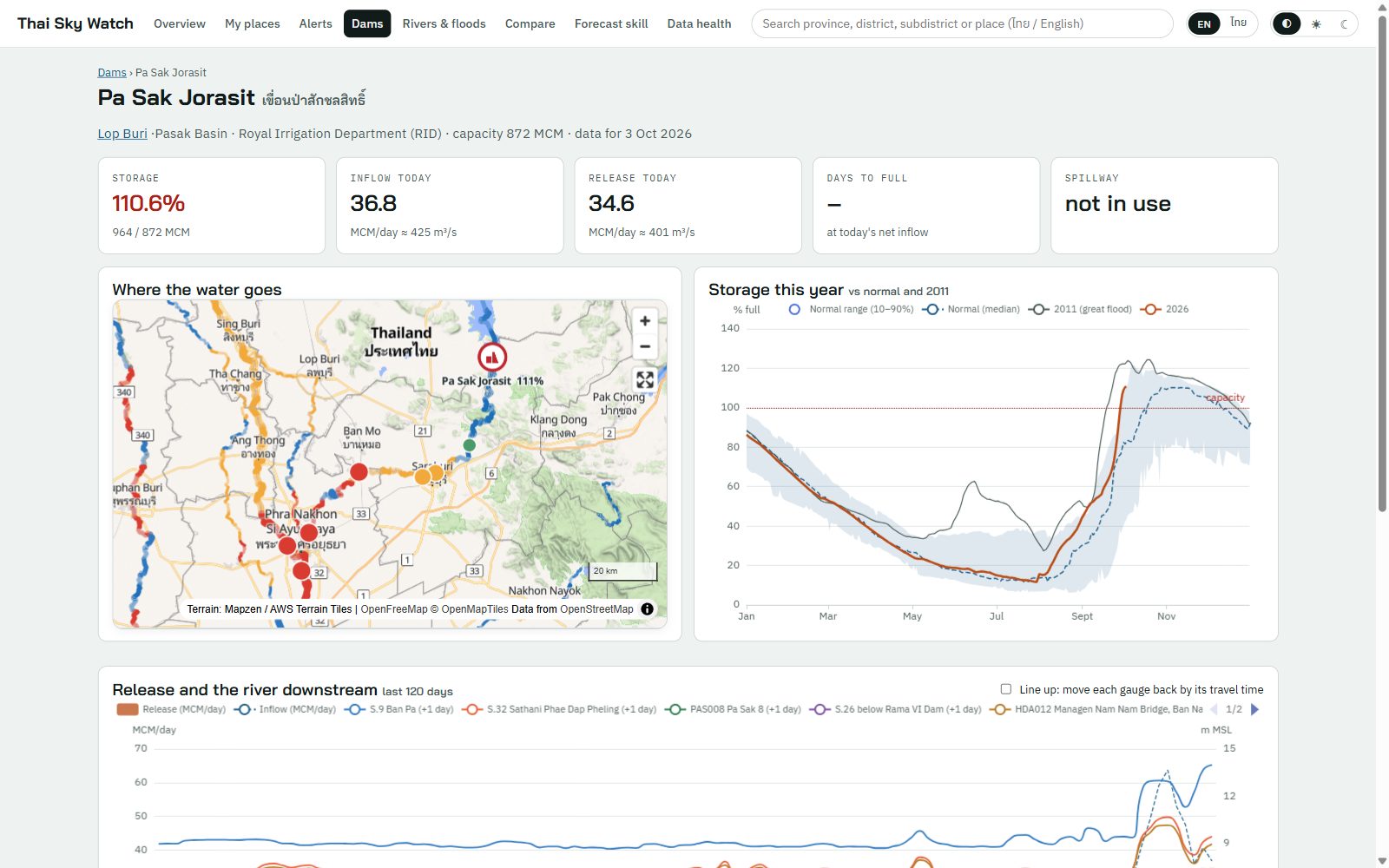Toggle Normal range (10–90%) legend entry
1389x868 pixels.
[x=851, y=309]
